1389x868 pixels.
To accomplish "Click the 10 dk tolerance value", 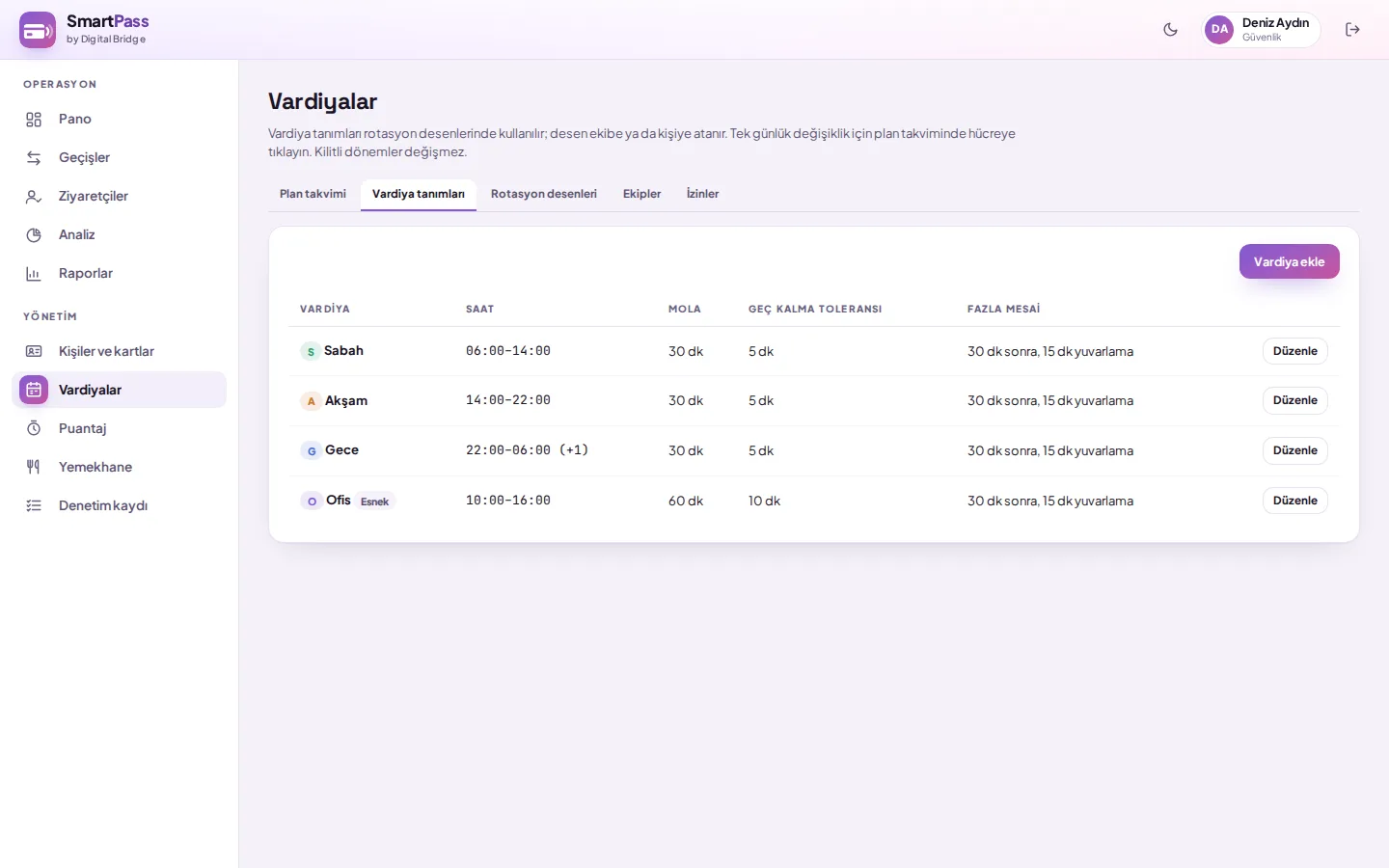I will 764,501.
